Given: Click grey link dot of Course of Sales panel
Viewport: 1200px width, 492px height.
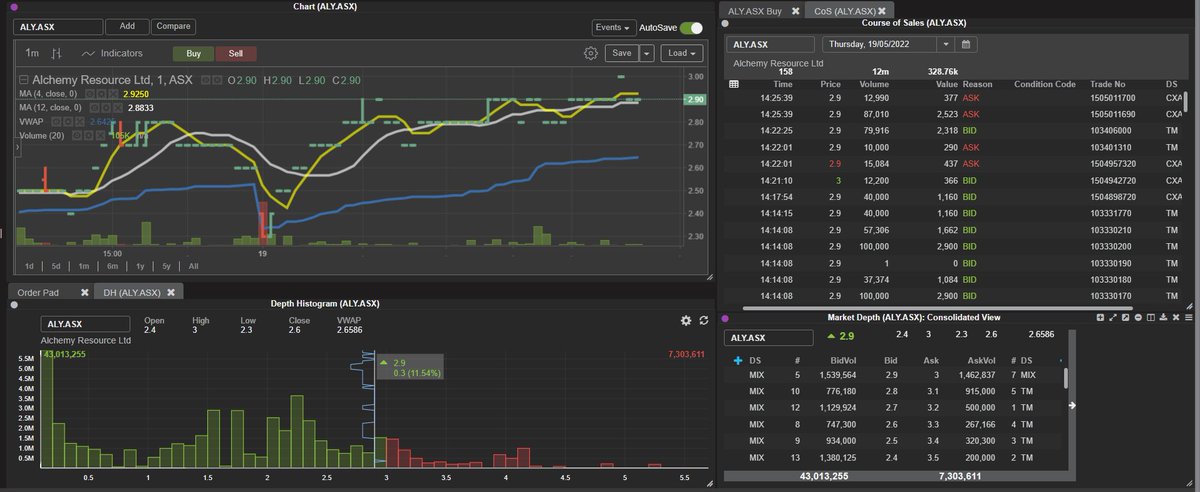Looking at the screenshot, I should pos(725,24).
